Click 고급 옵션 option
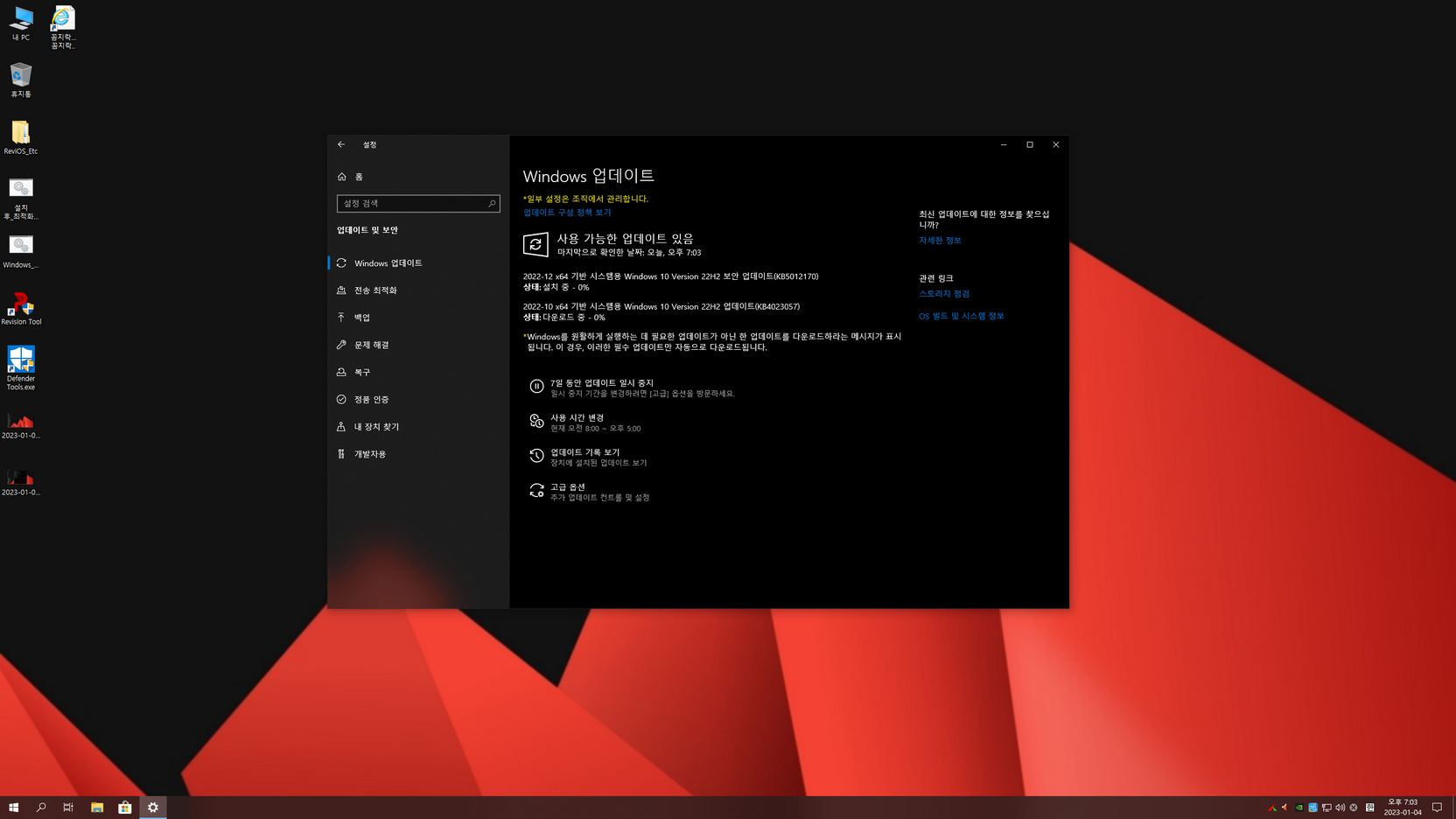The image size is (1456, 819). pos(590,492)
